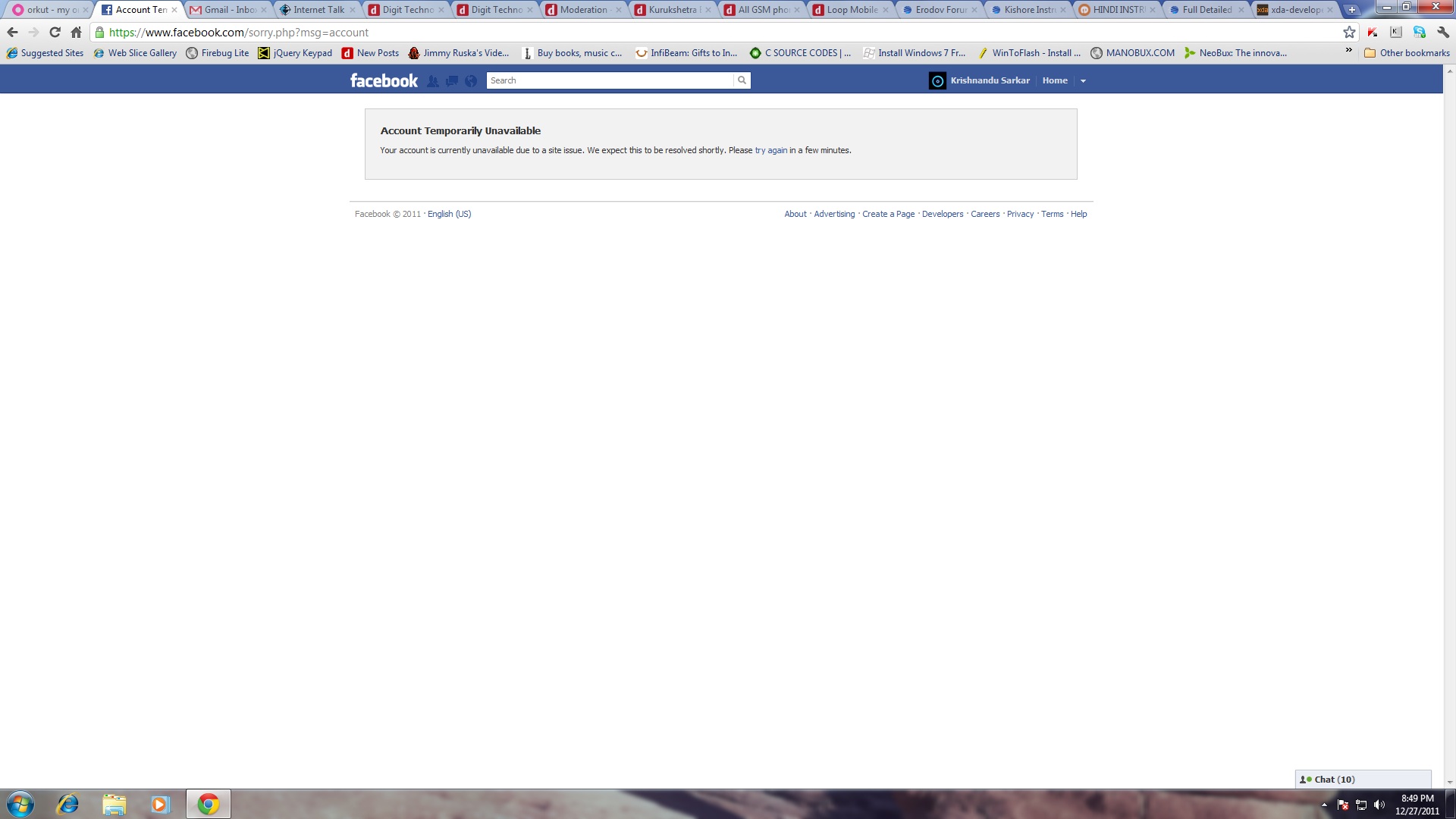
Task: Close the Account Temporarily Unavailable tab
Action: [x=174, y=10]
